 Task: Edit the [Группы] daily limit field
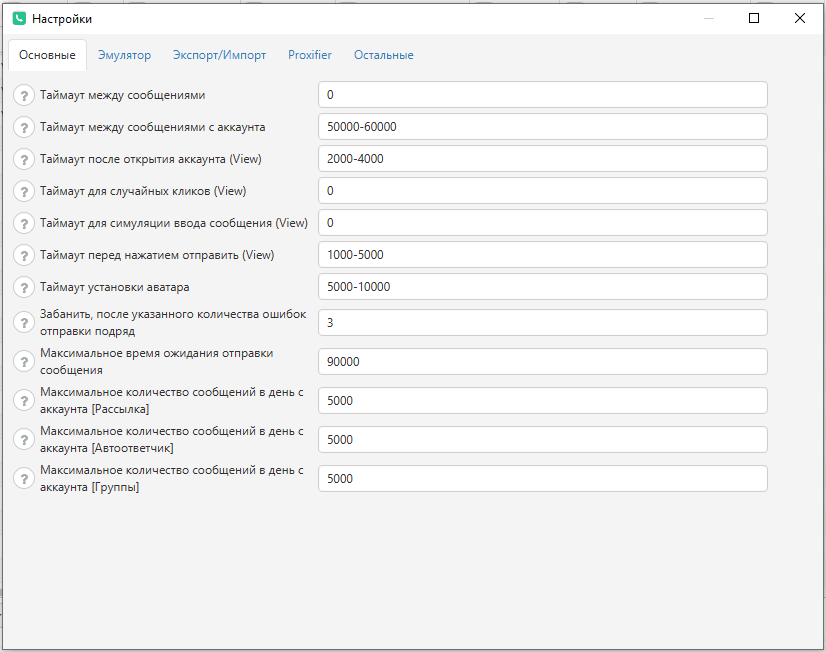[543, 478]
